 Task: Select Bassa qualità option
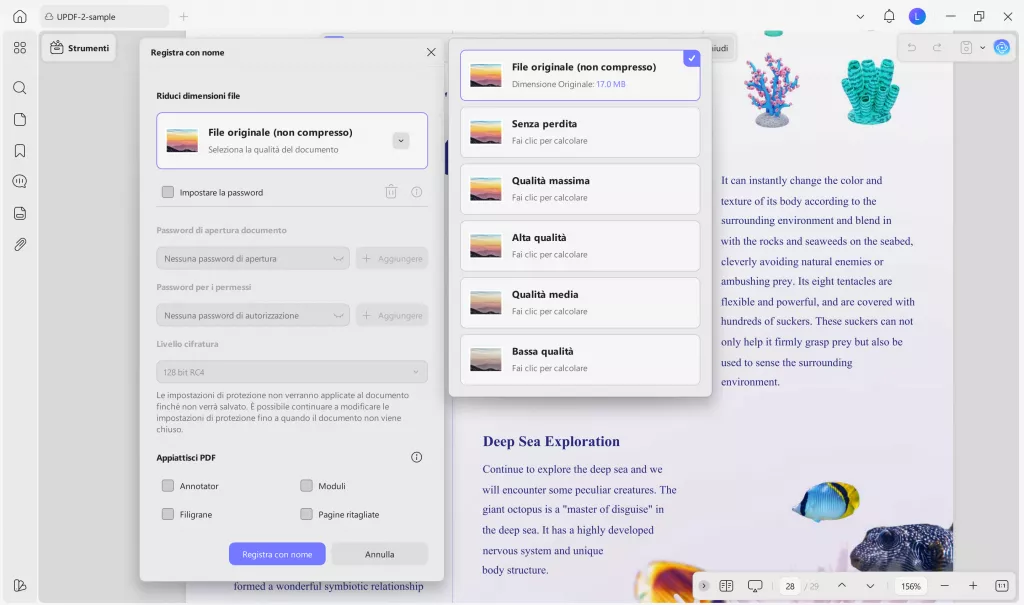click(580, 359)
